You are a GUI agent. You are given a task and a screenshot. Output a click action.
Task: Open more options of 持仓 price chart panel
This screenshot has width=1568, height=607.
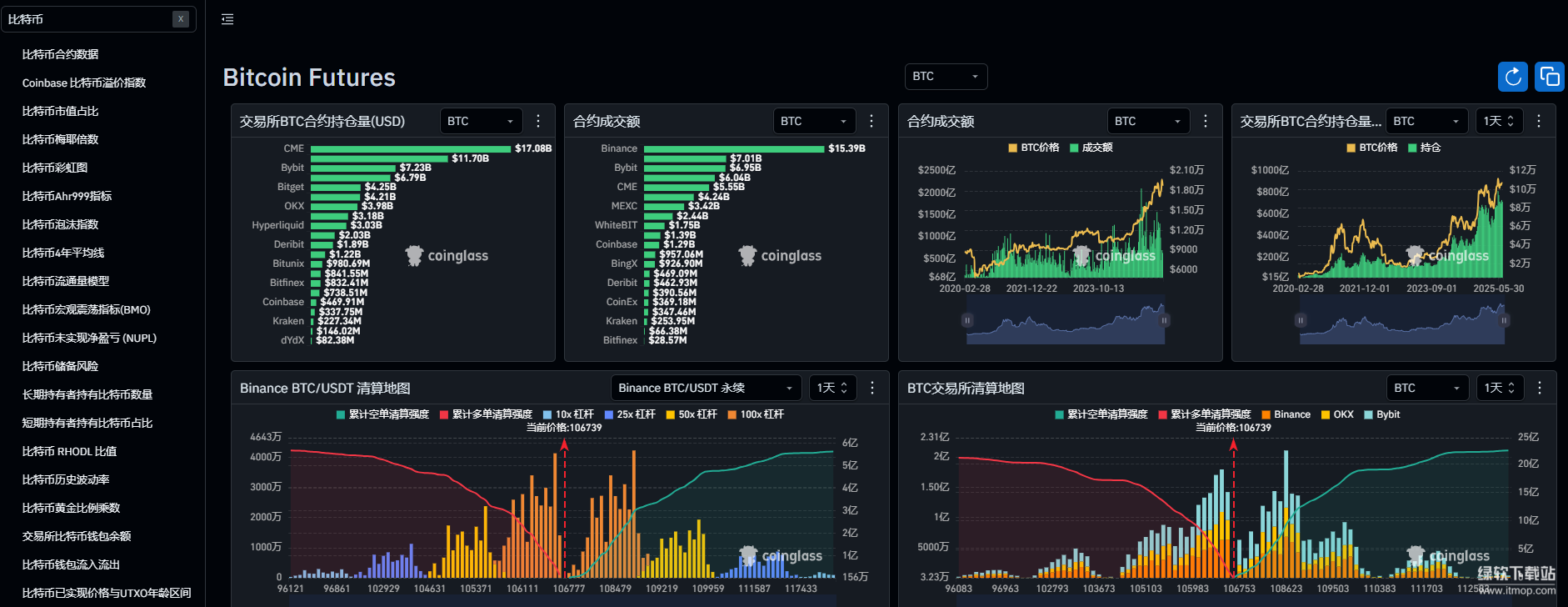(1539, 121)
